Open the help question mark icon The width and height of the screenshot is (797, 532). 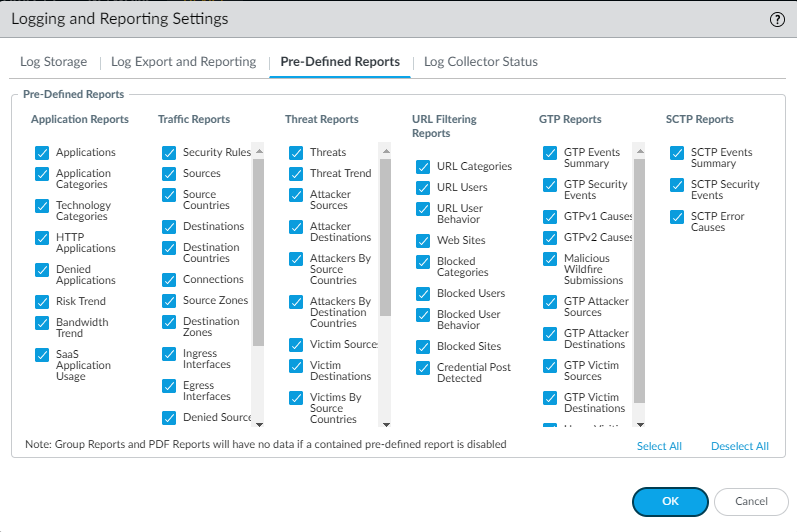coord(777,19)
